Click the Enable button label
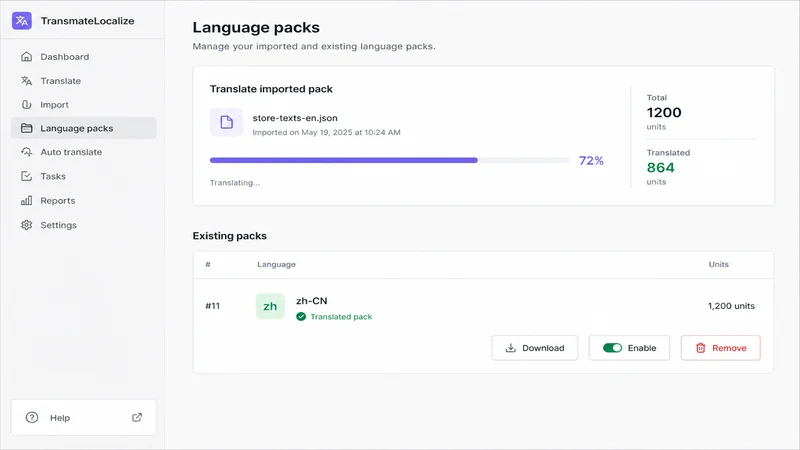800x450 pixels. 642,348
